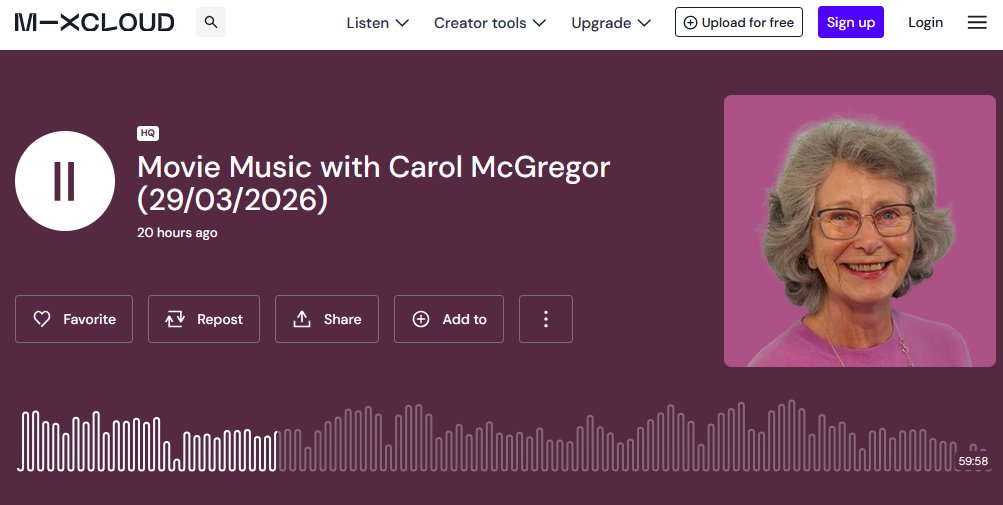Expand the Upgrade menu
Screen dimensions: 1003x505
pyautogui.click(x=611, y=23)
